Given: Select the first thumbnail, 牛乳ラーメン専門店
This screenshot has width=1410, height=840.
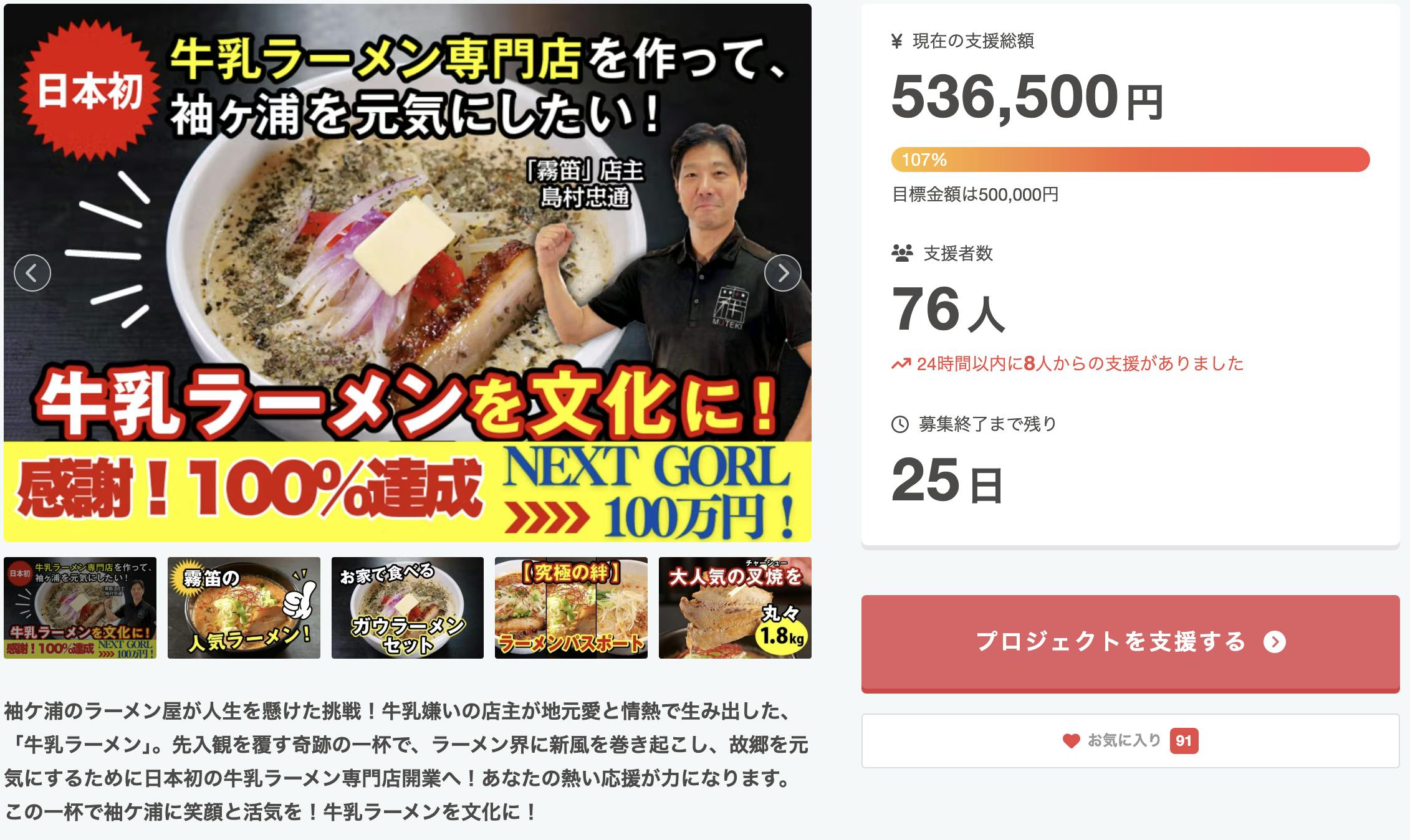Looking at the screenshot, I should point(80,608).
